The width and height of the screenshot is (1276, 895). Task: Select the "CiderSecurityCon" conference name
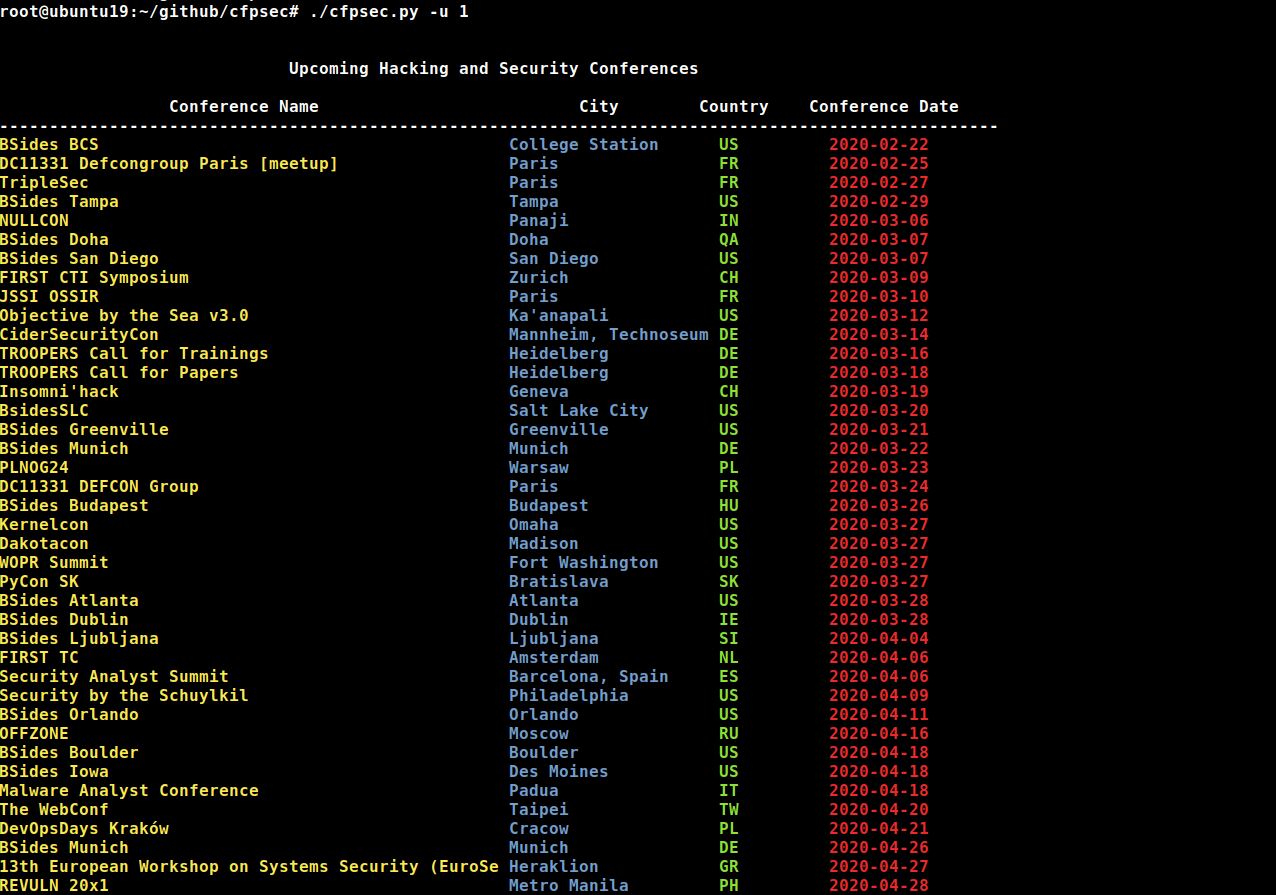point(79,334)
